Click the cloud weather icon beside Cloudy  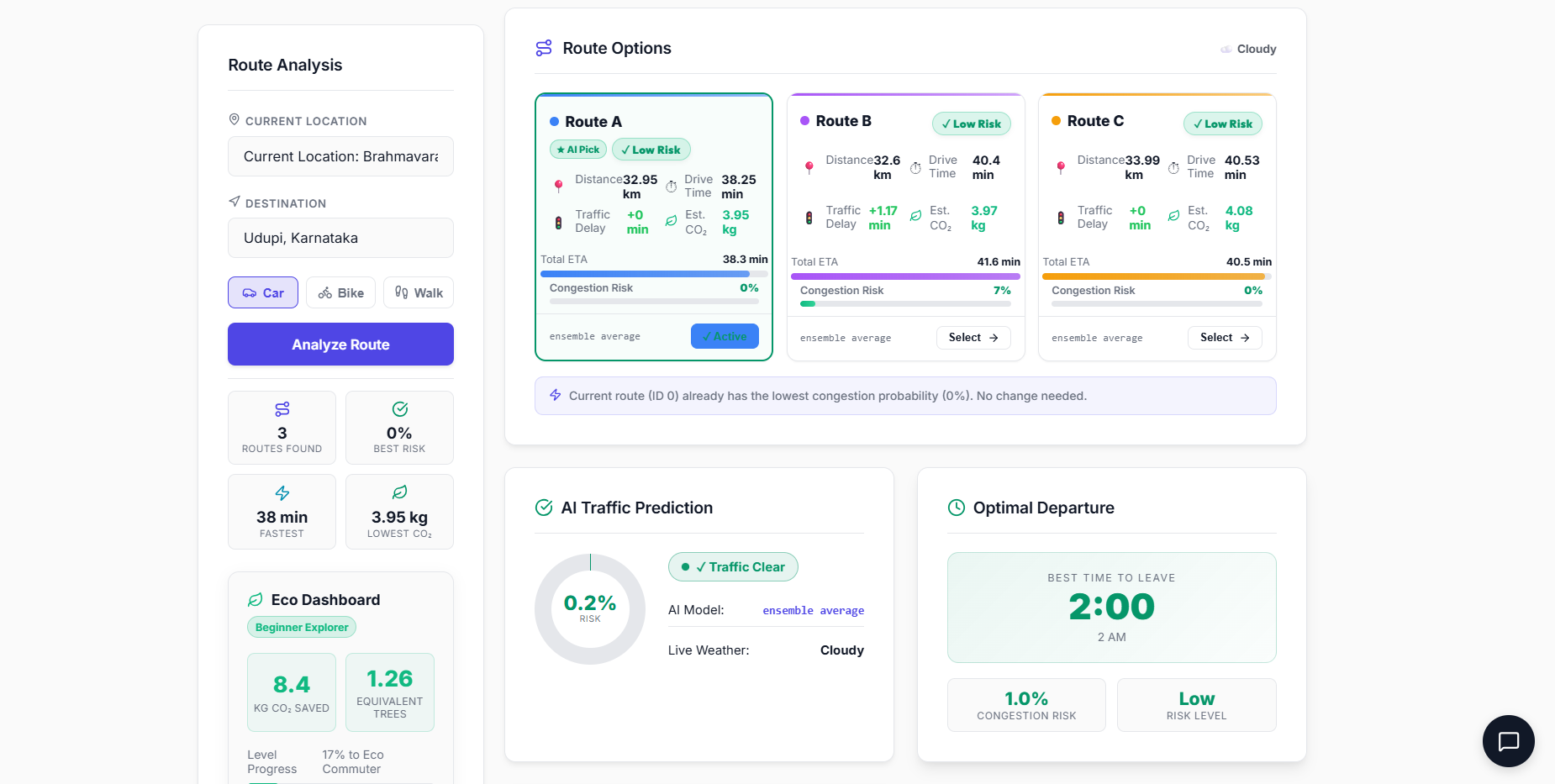[x=1226, y=50]
